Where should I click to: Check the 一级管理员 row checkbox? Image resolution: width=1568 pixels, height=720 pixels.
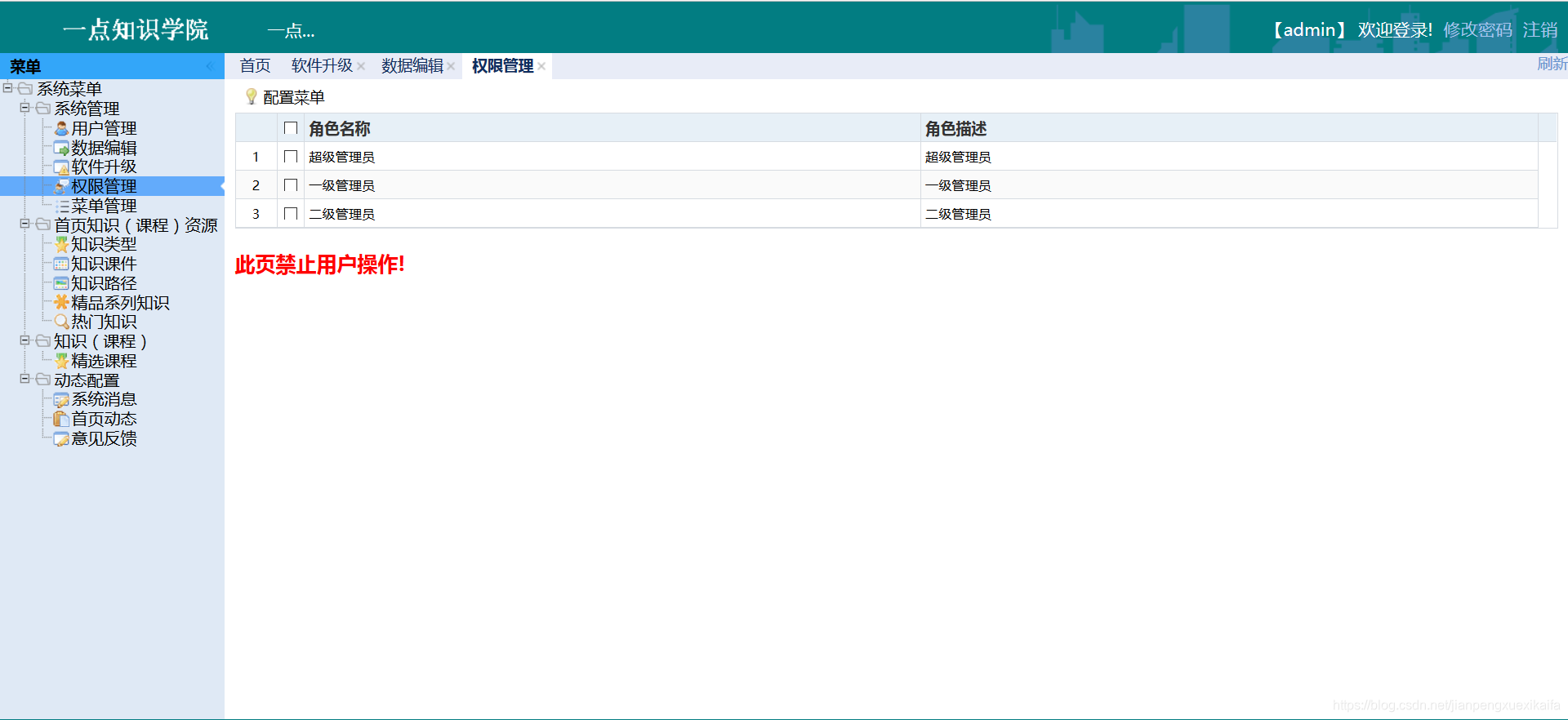(291, 185)
